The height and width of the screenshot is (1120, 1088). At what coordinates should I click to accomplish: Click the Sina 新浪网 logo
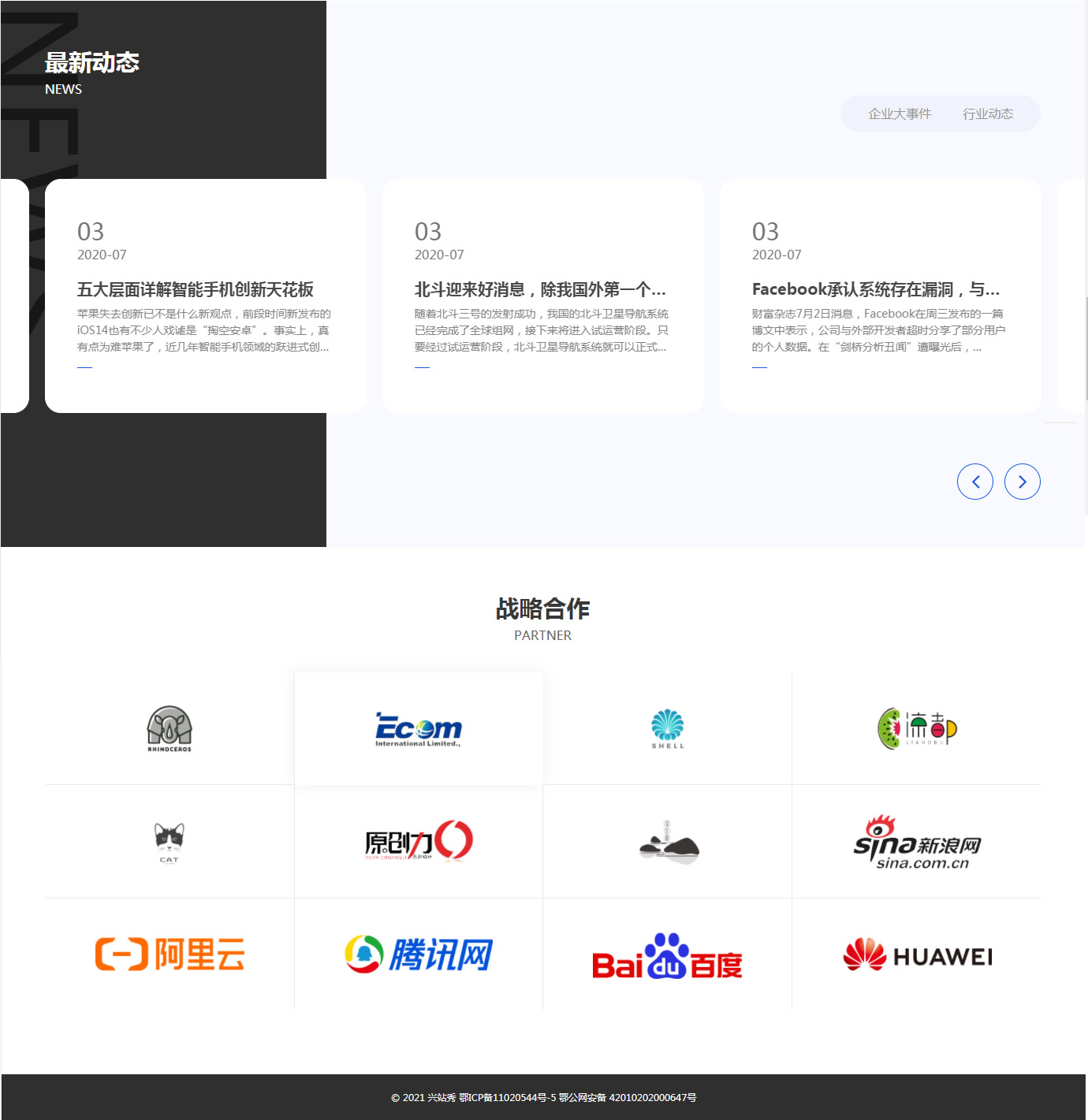tap(917, 842)
